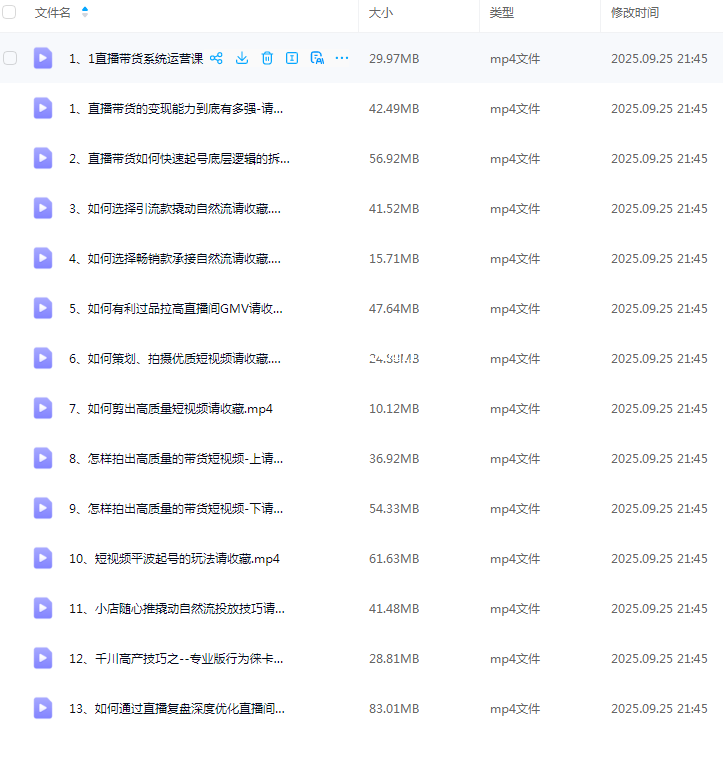The height and width of the screenshot is (758, 723).
Task: Open the file 10、短视频平波起号的玩法
Action: [174, 558]
